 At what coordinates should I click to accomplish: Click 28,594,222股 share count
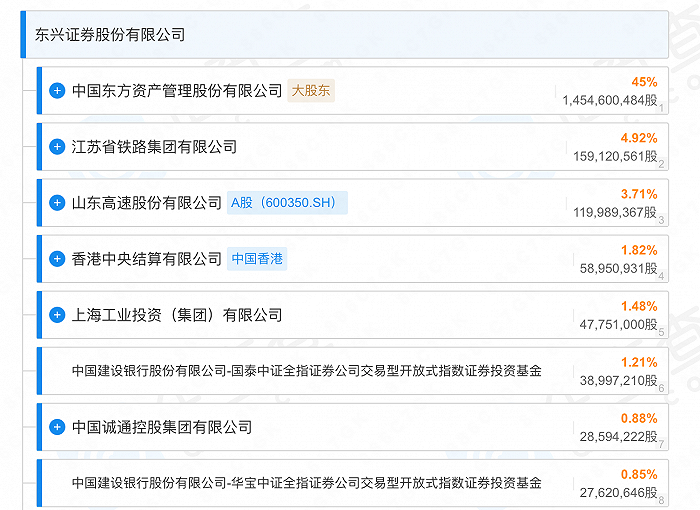619,436
